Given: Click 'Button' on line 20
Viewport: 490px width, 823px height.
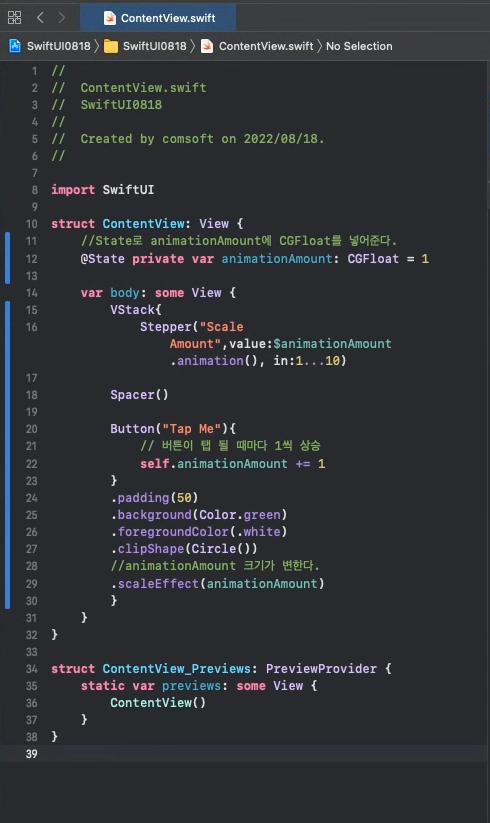Looking at the screenshot, I should click(132, 429).
